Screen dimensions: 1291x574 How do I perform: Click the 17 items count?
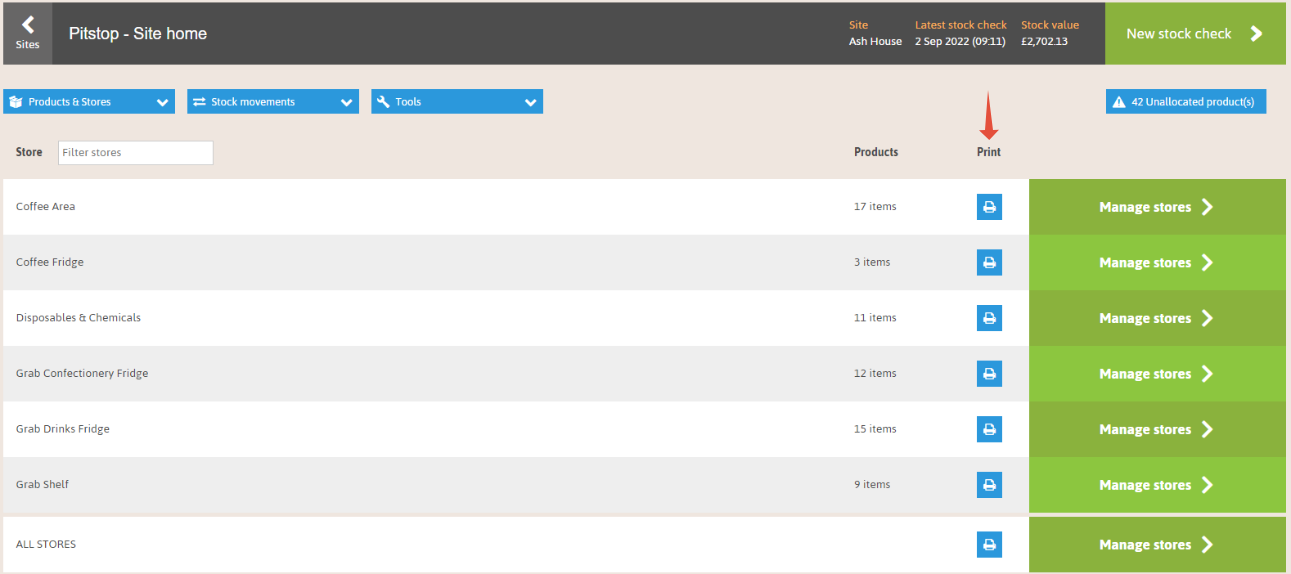coord(875,207)
